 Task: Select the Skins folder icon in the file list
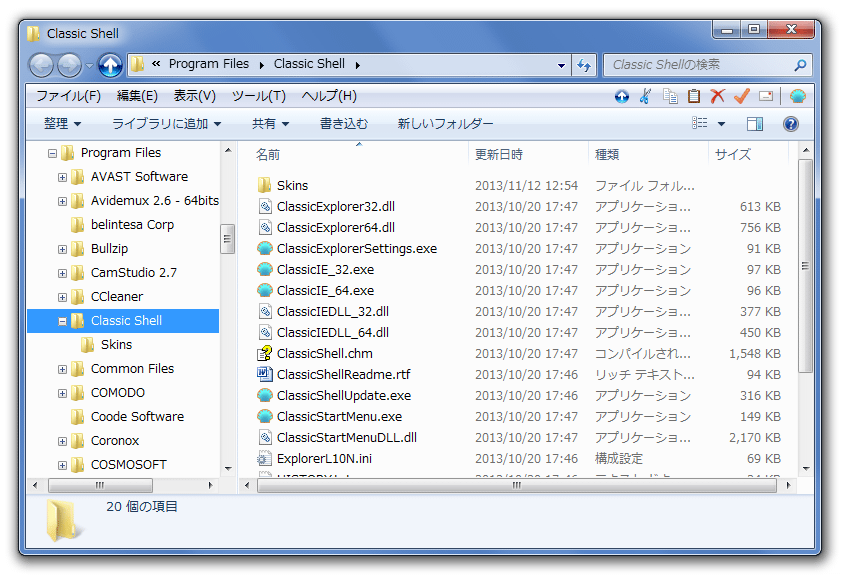click(x=264, y=186)
